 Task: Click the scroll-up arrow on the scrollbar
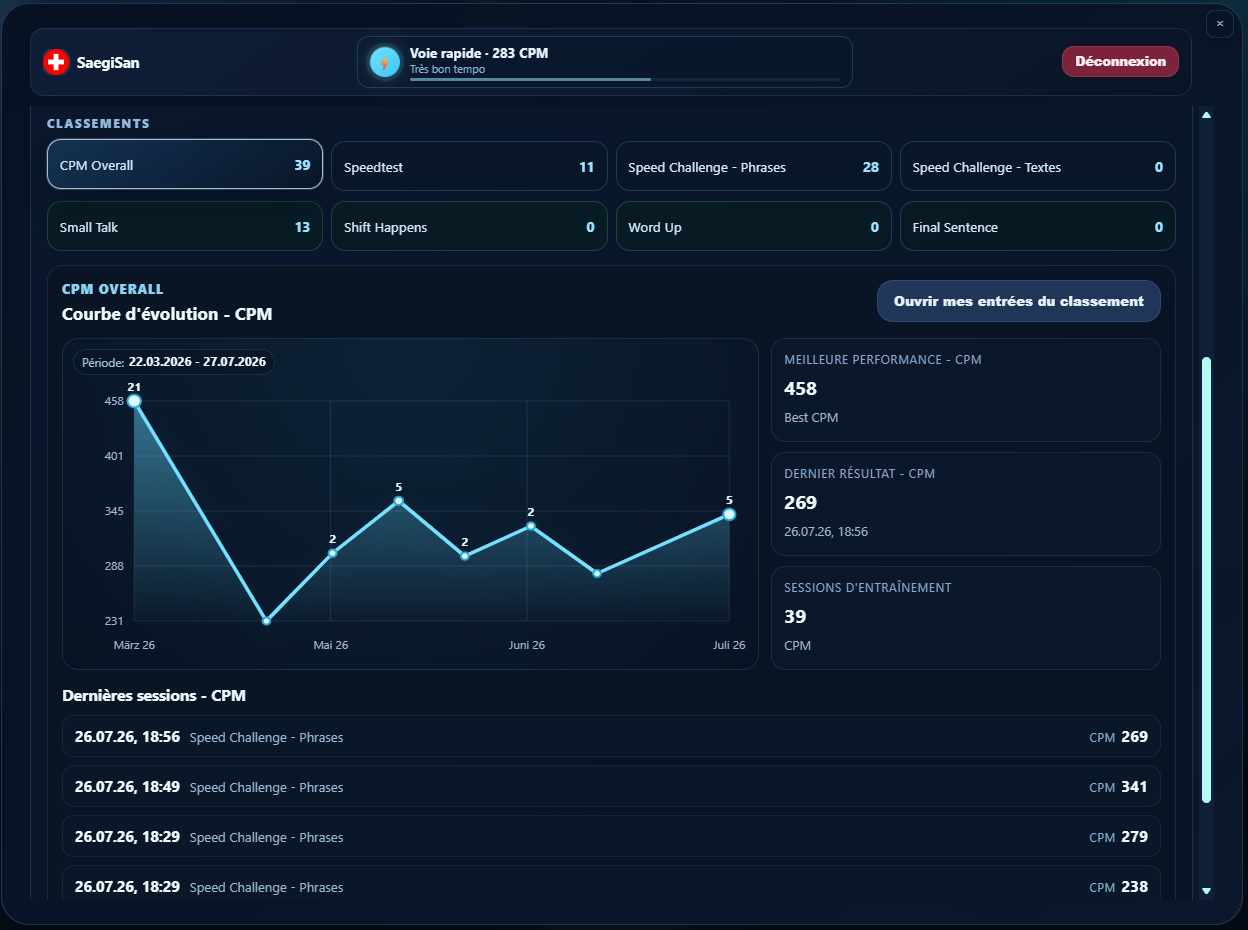[x=1206, y=115]
